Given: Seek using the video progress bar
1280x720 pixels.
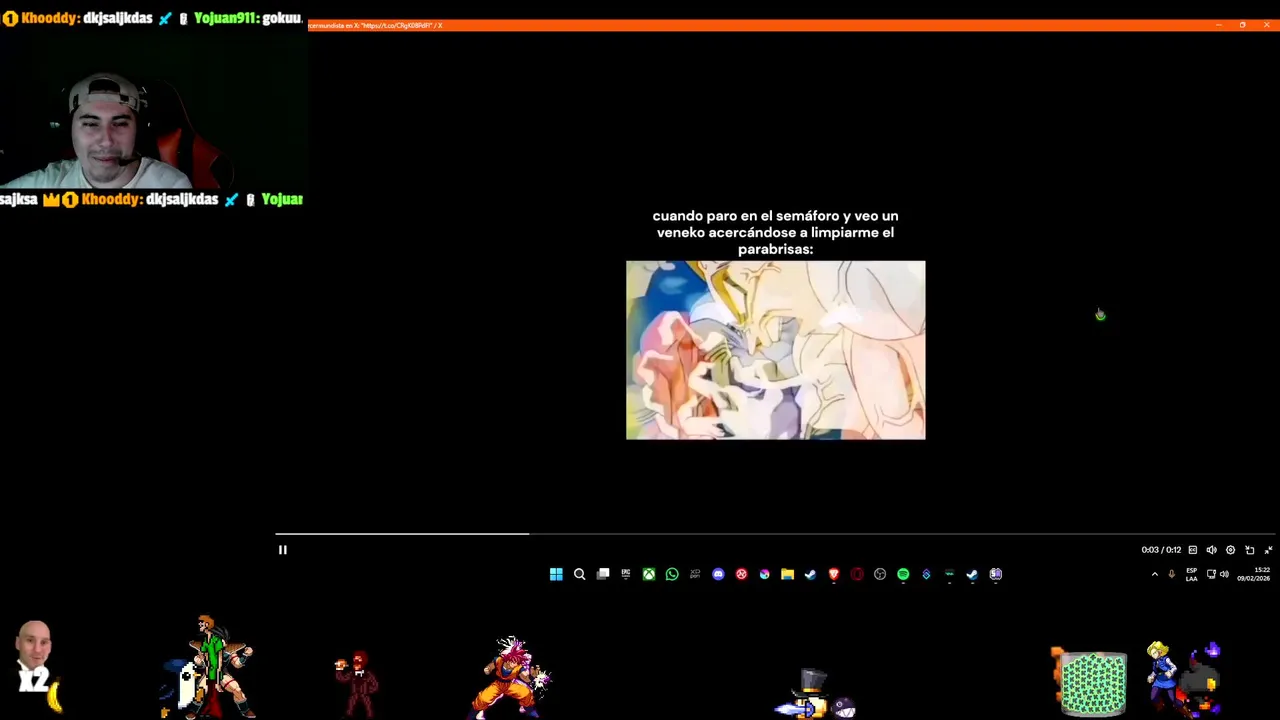Looking at the screenshot, I should click(x=776, y=534).
